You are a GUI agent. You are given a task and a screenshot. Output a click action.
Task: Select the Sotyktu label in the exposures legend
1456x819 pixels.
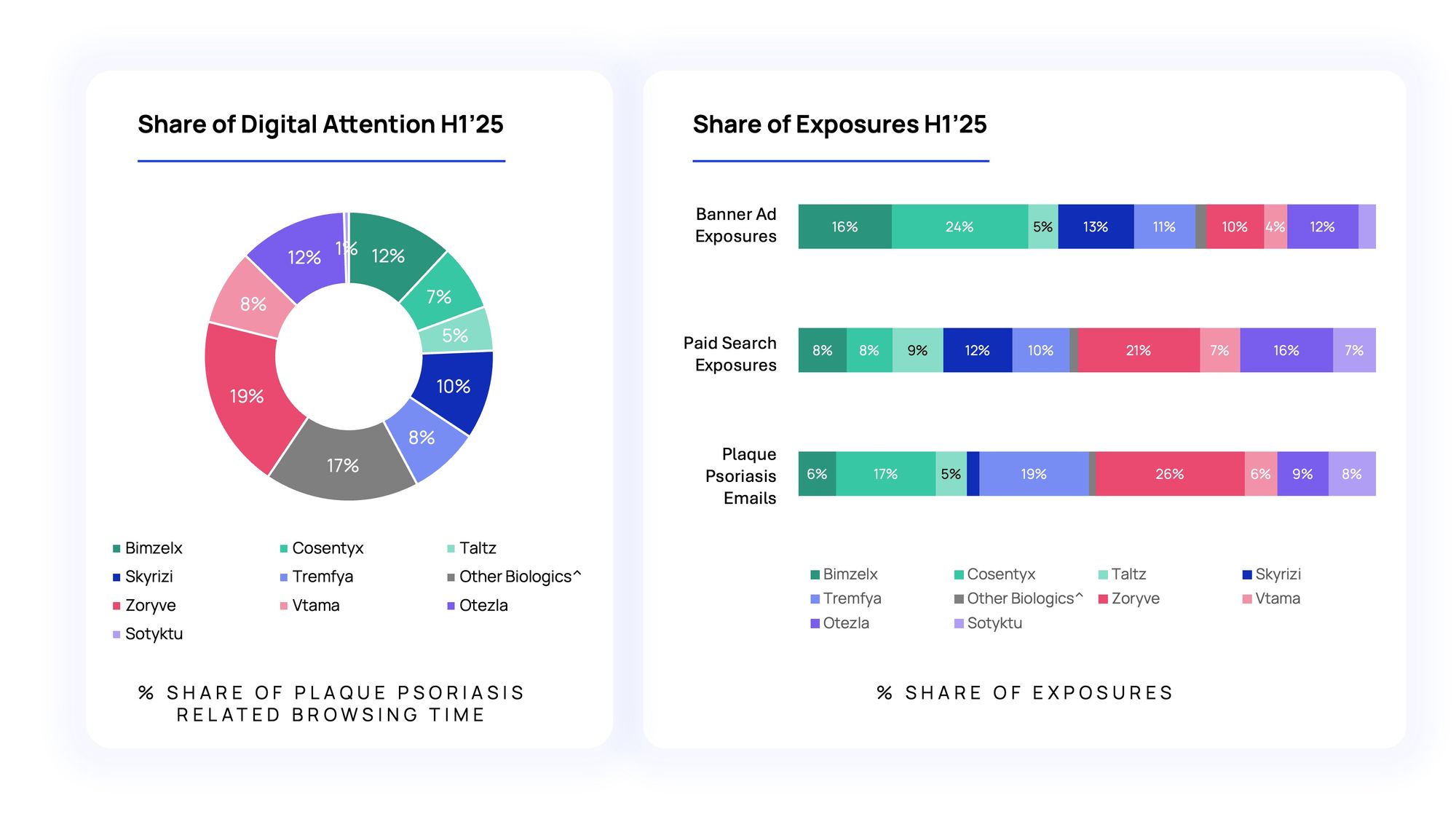[x=994, y=623]
